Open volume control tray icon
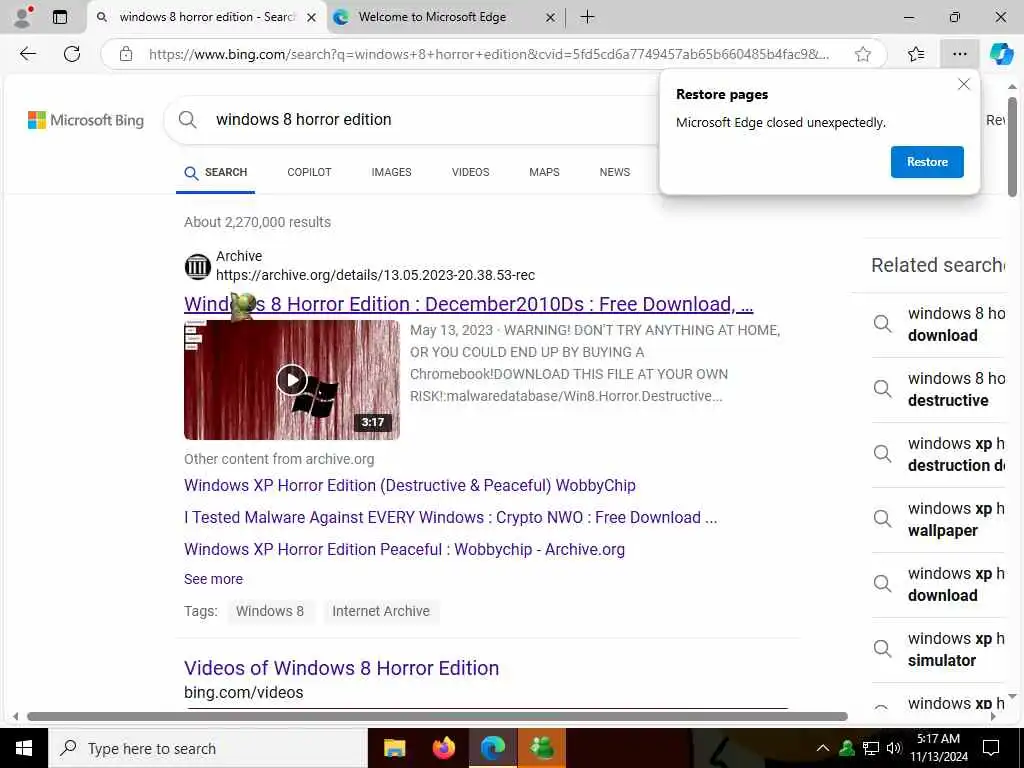Screen dimensions: 1024x768 click(x=894, y=748)
